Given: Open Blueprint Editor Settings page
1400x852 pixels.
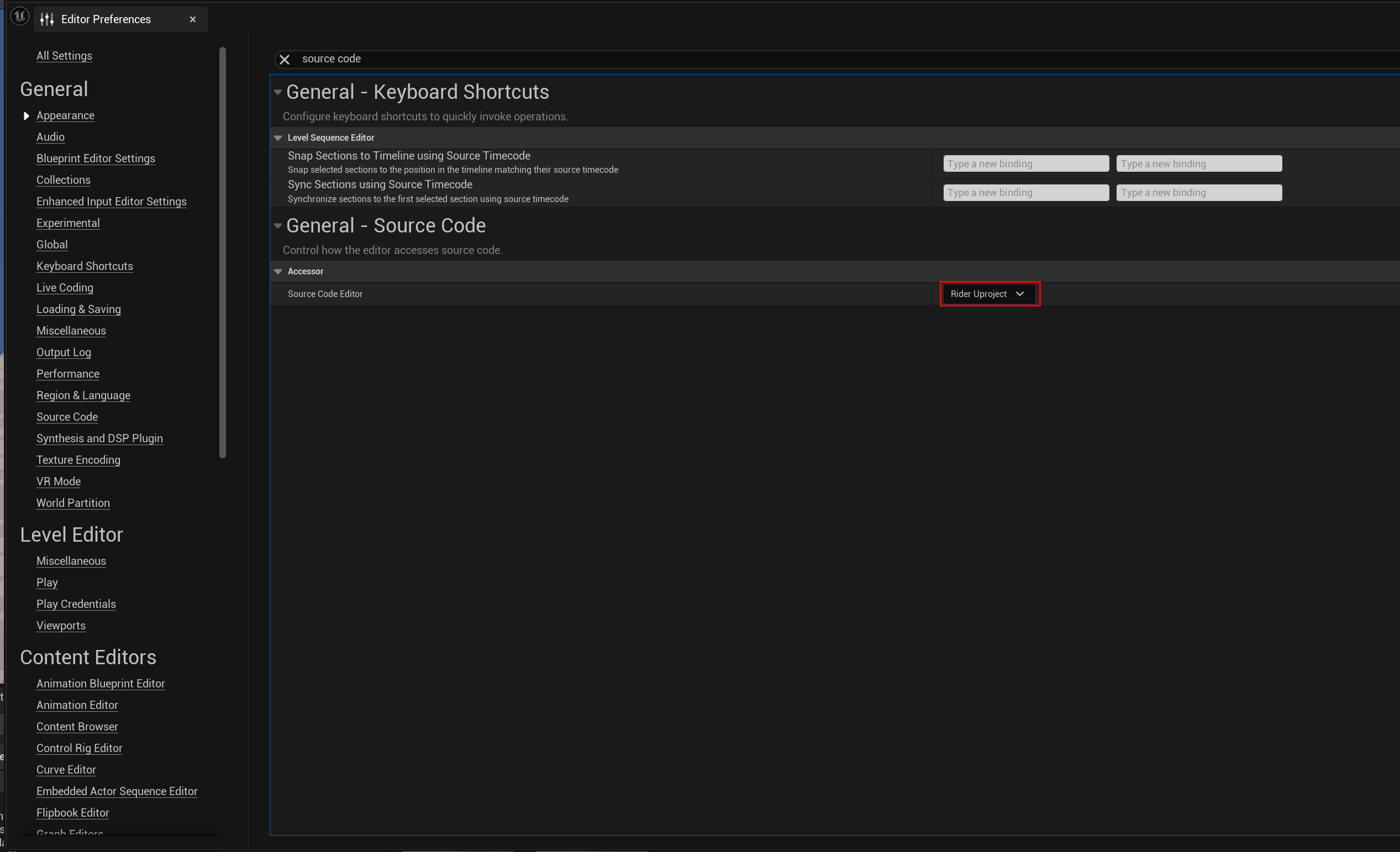Looking at the screenshot, I should click(x=96, y=158).
